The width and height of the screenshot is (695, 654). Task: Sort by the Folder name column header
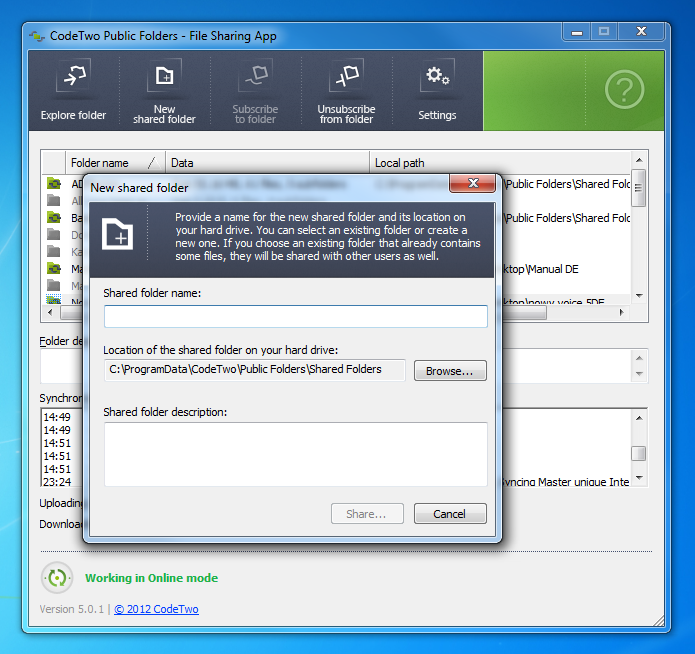click(x=115, y=163)
